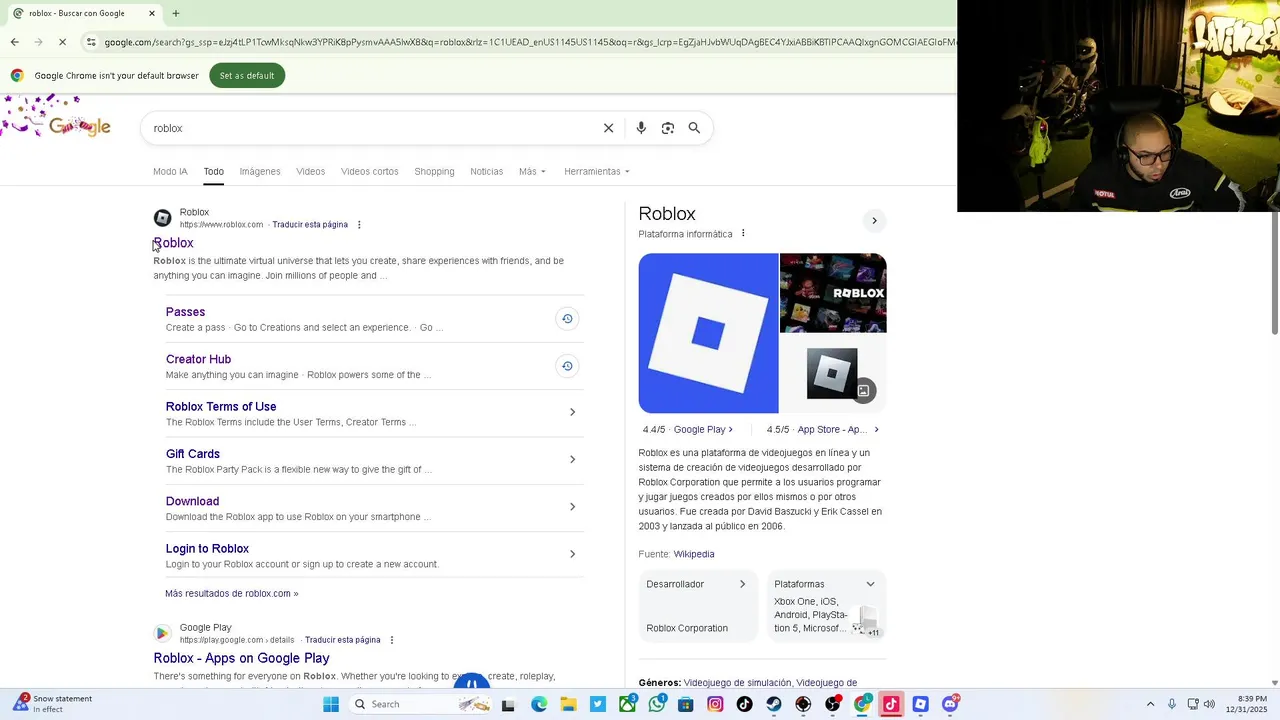The image size is (1280, 720).
Task: Close the 'roblox - Buscar con Google' tab
Action: coord(152,13)
